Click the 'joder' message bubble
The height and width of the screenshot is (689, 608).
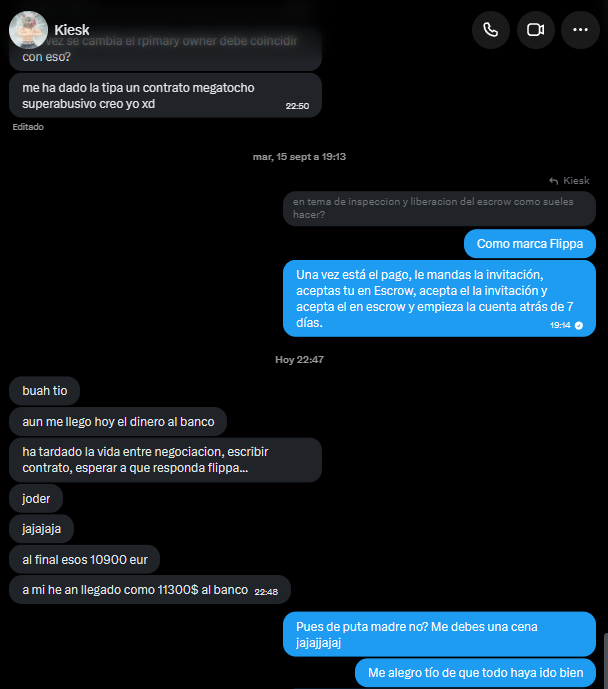point(36,499)
